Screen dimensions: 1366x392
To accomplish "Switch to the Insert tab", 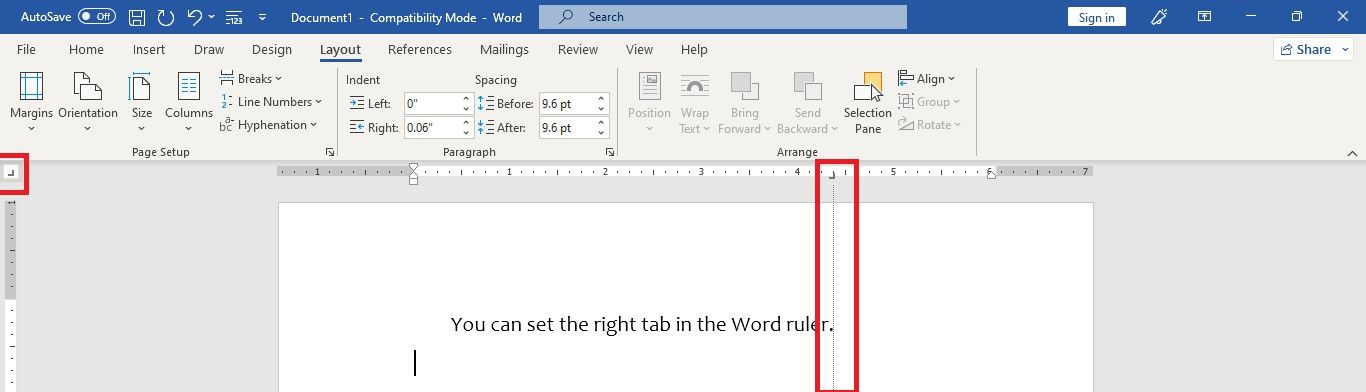I will click(148, 49).
